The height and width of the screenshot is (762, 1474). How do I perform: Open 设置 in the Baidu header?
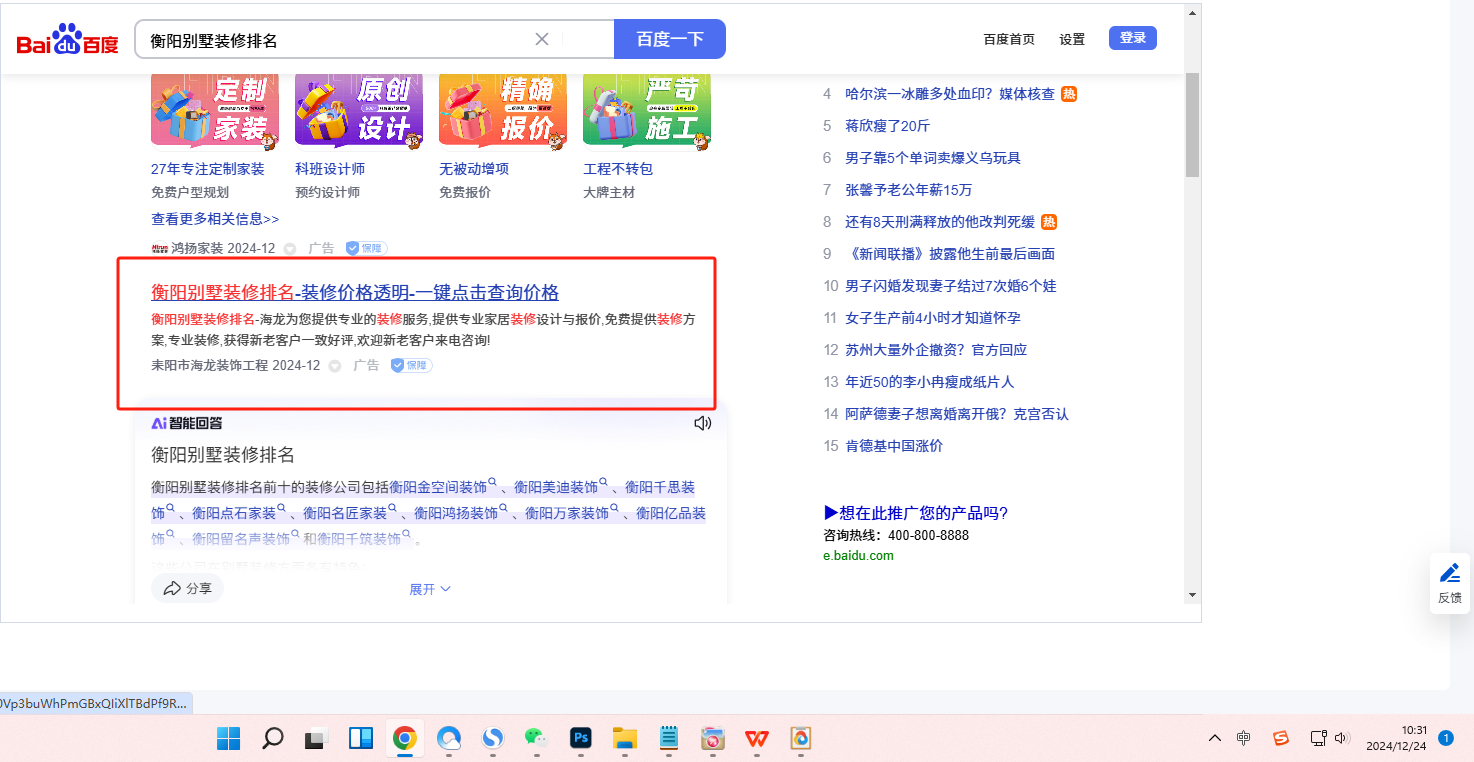click(x=1072, y=39)
